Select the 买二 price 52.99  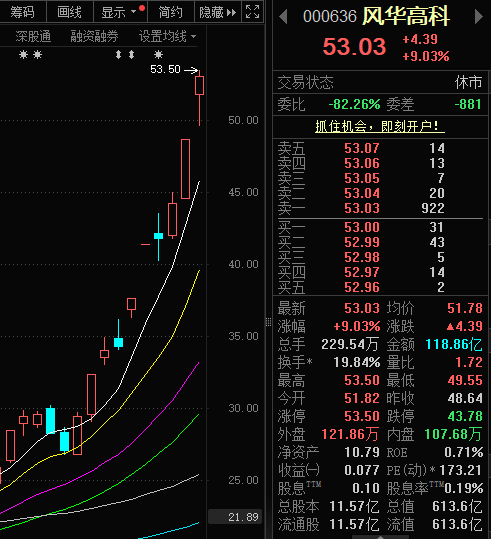[x=362, y=242]
